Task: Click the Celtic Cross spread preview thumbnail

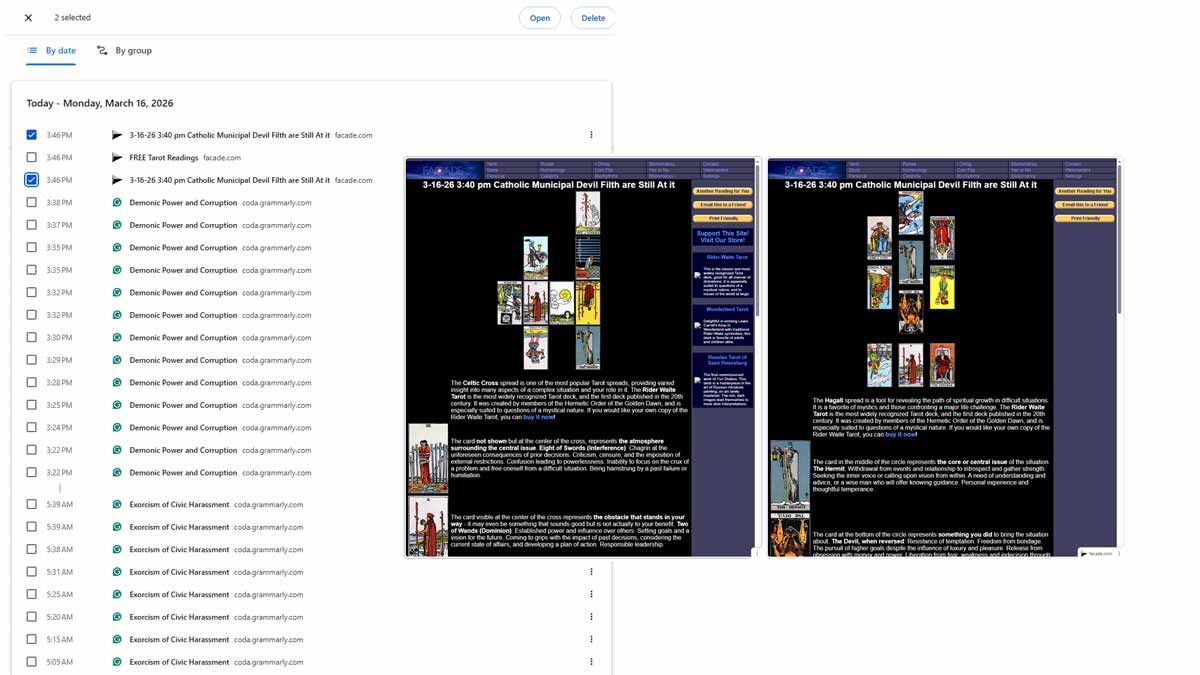Action: pyautogui.click(x=582, y=357)
